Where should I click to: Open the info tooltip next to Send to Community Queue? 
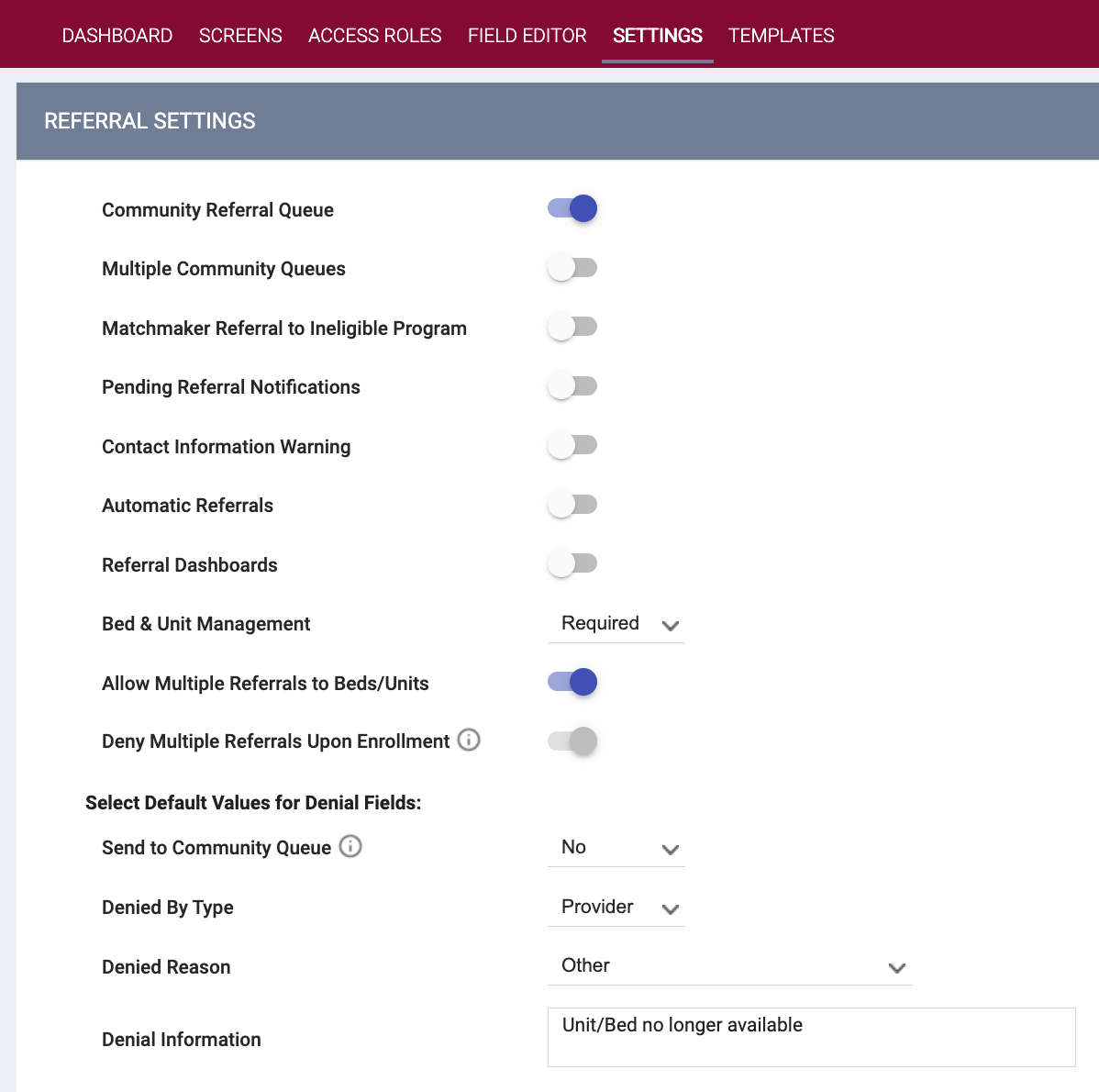tap(350, 847)
